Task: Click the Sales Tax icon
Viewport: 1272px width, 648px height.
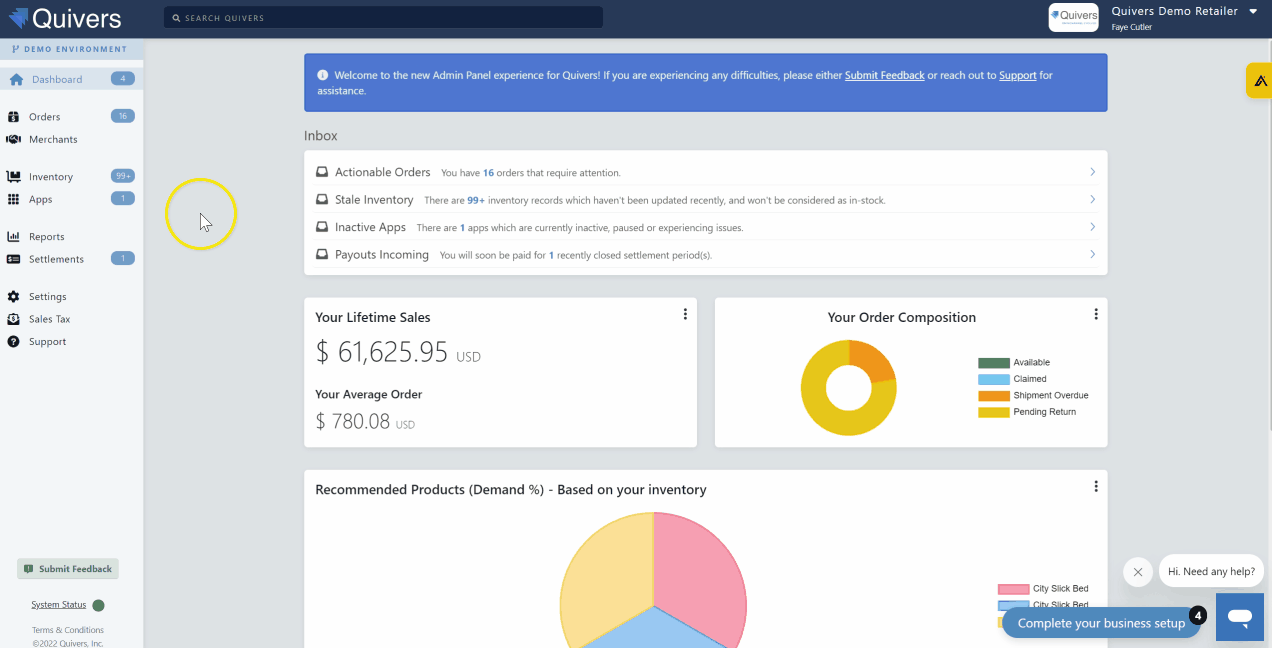Action: point(14,319)
